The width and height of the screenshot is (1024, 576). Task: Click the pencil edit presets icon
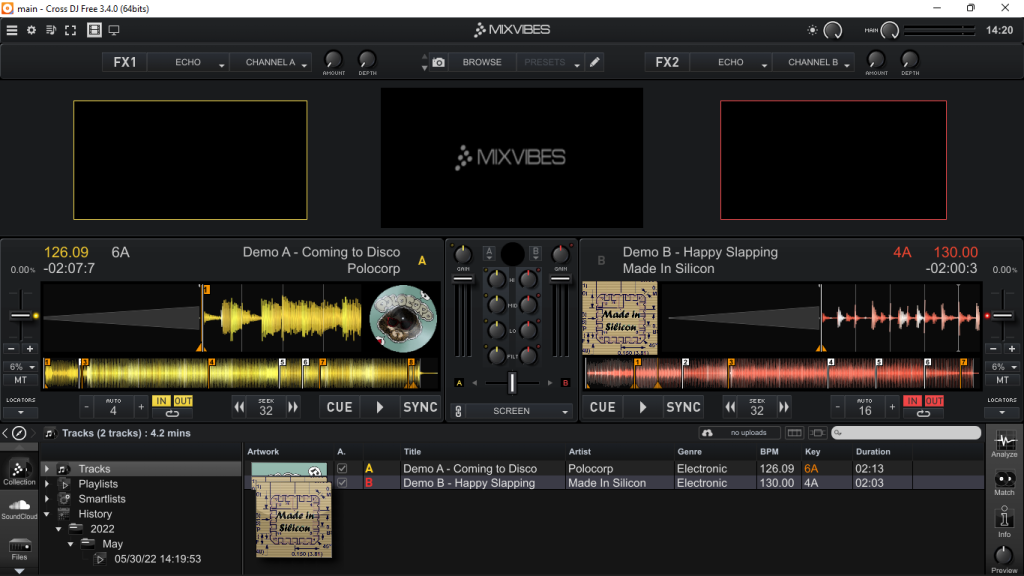tap(595, 62)
